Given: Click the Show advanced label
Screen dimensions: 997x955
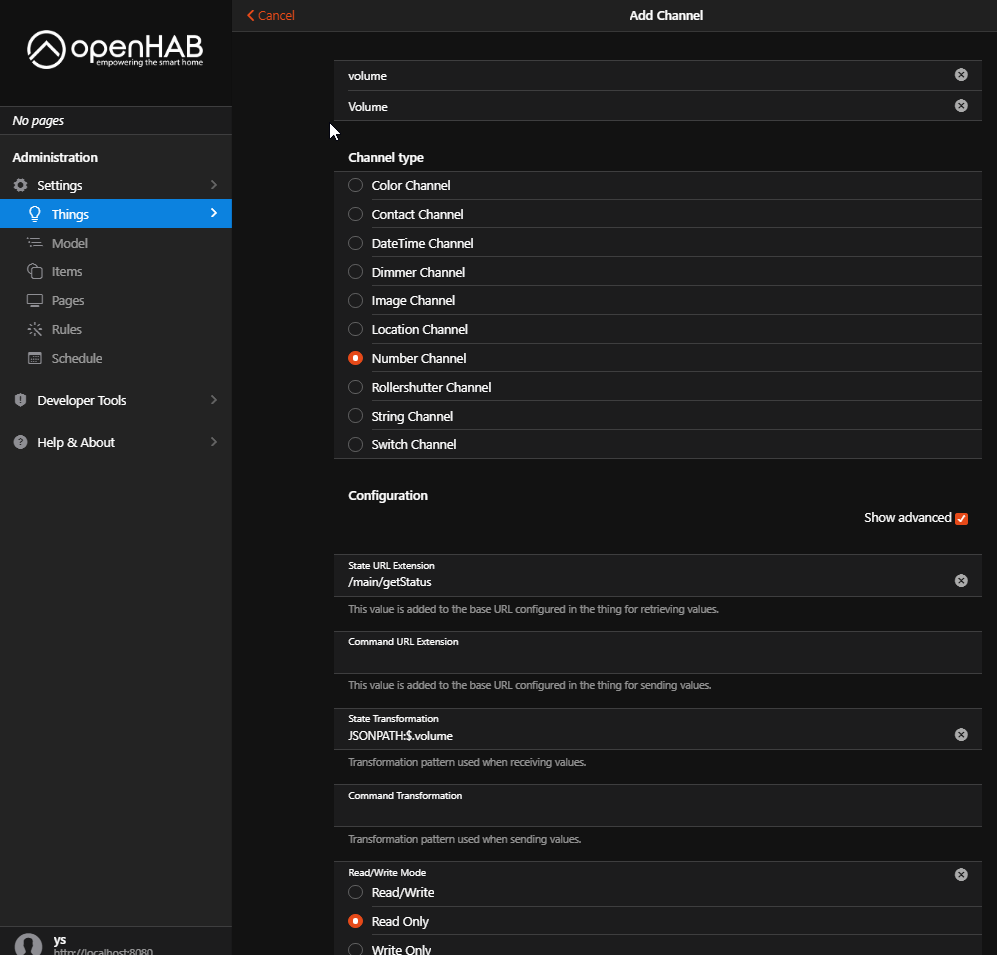Looking at the screenshot, I should tap(907, 518).
